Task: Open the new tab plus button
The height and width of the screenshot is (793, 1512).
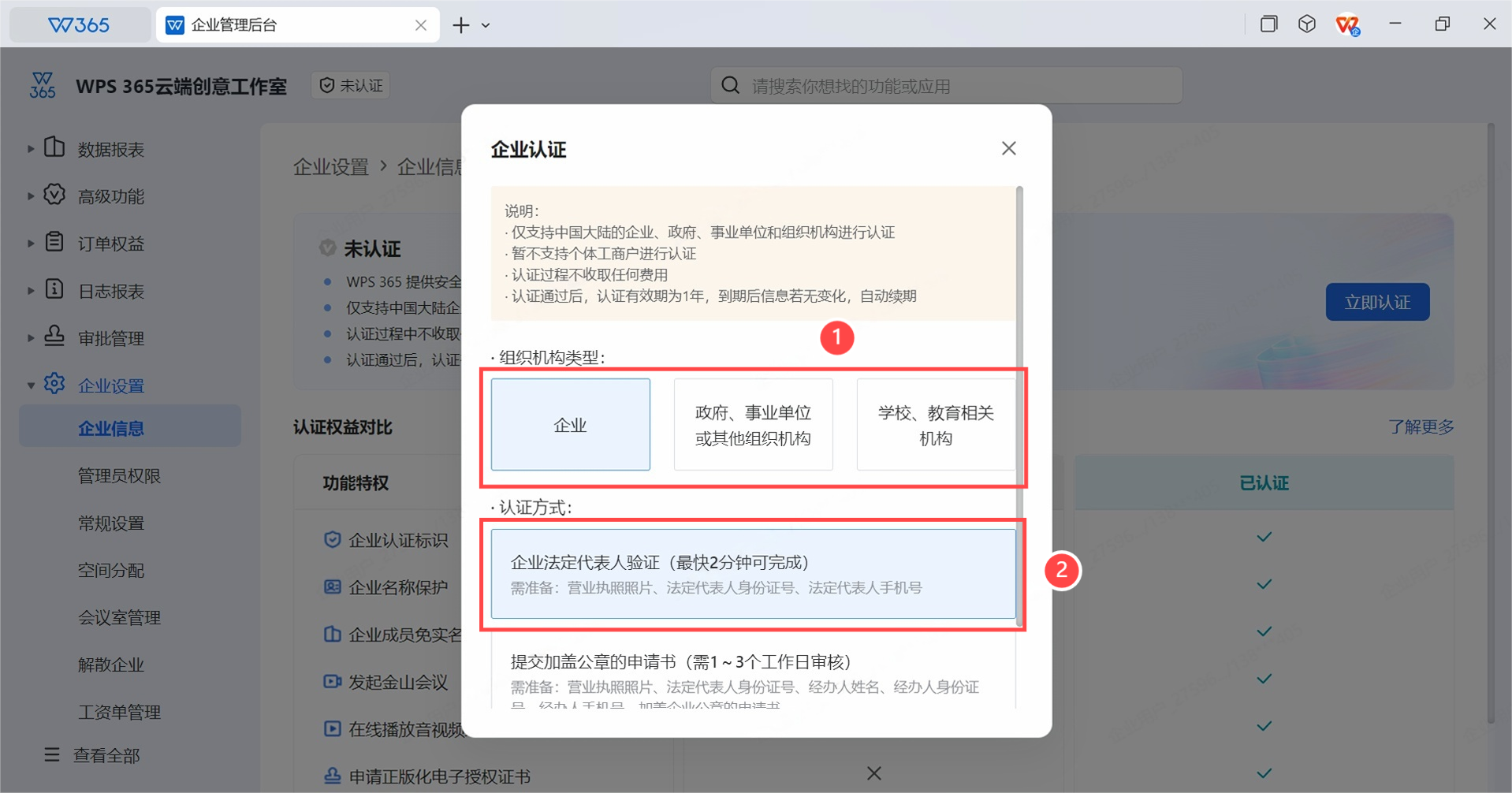Action: pyautogui.click(x=461, y=25)
